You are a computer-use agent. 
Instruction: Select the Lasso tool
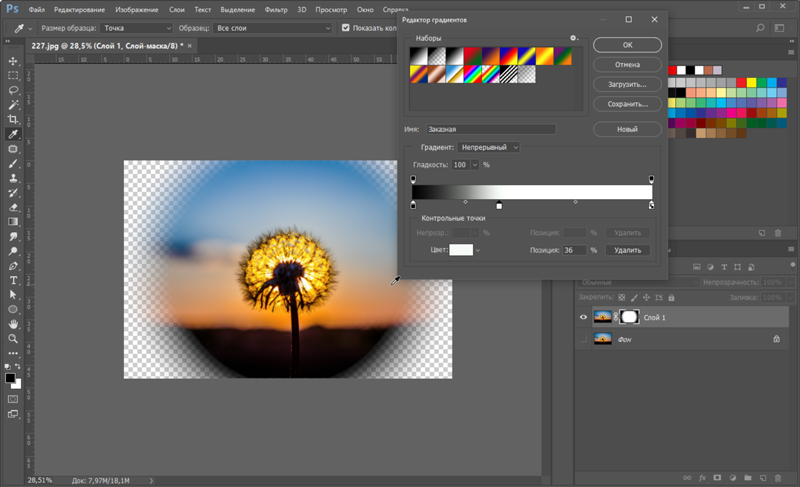tap(13, 90)
